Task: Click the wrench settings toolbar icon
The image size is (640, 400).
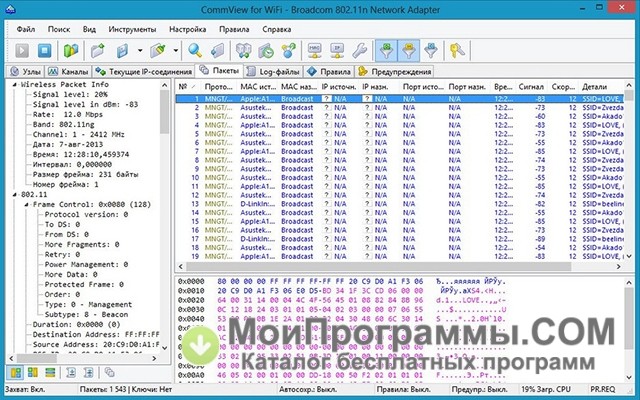Action: (x=360, y=51)
